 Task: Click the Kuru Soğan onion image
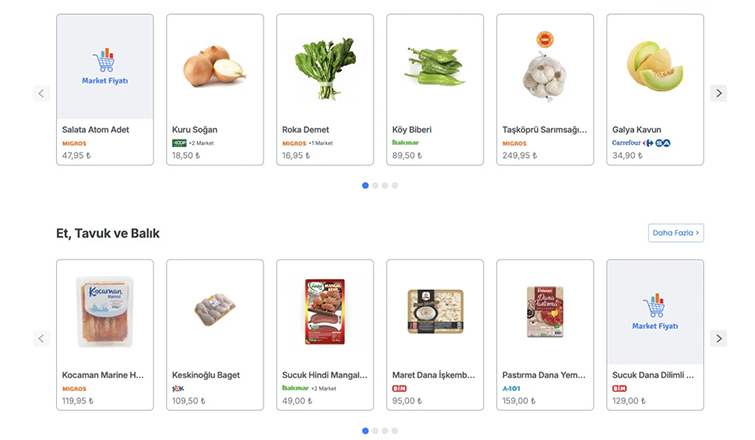coord(214,67)
